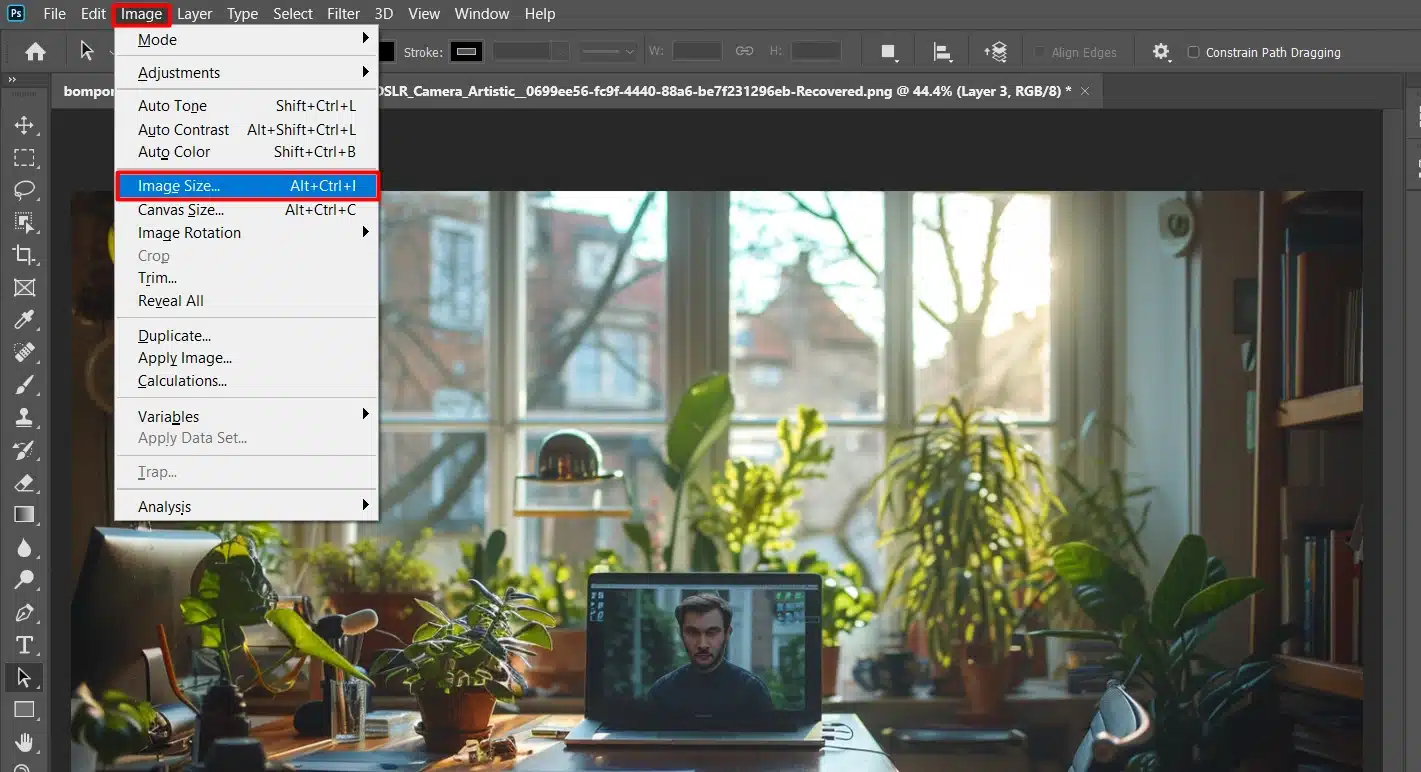Select the Spot Healing Brush tool
1421x772 pixels.
(x=24, y=352)
